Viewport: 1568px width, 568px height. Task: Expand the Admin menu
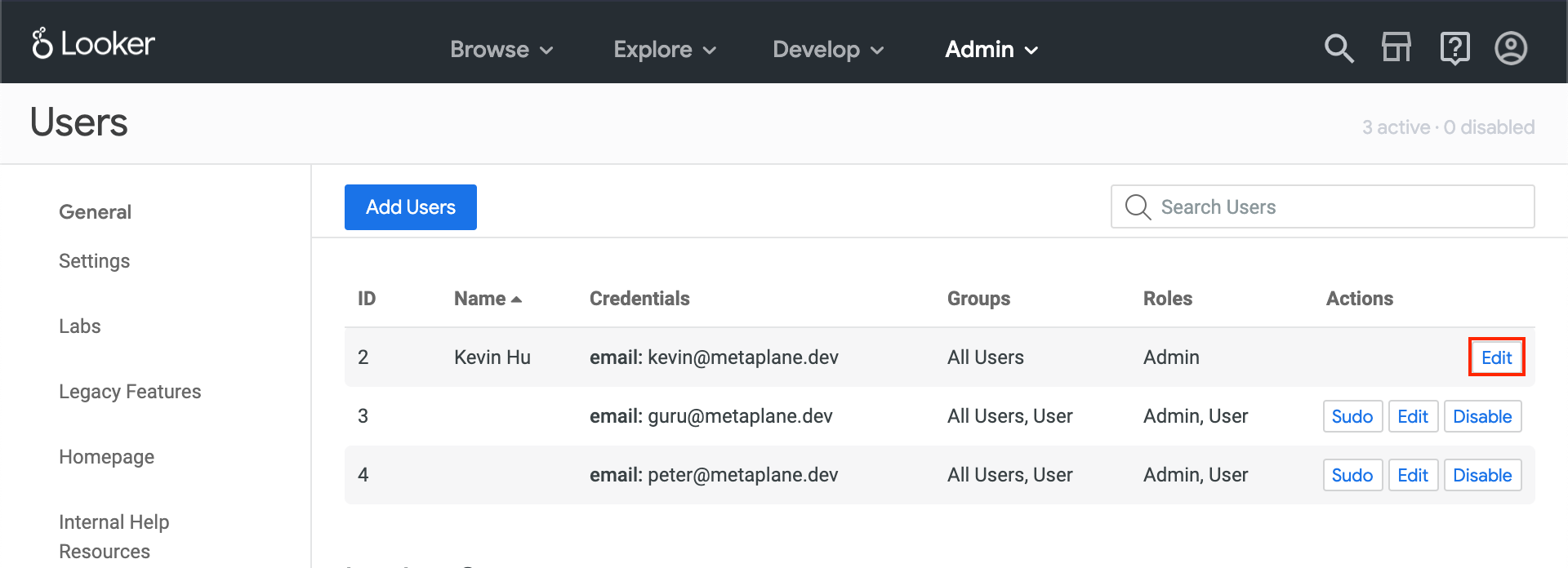(x=991, y=50)
